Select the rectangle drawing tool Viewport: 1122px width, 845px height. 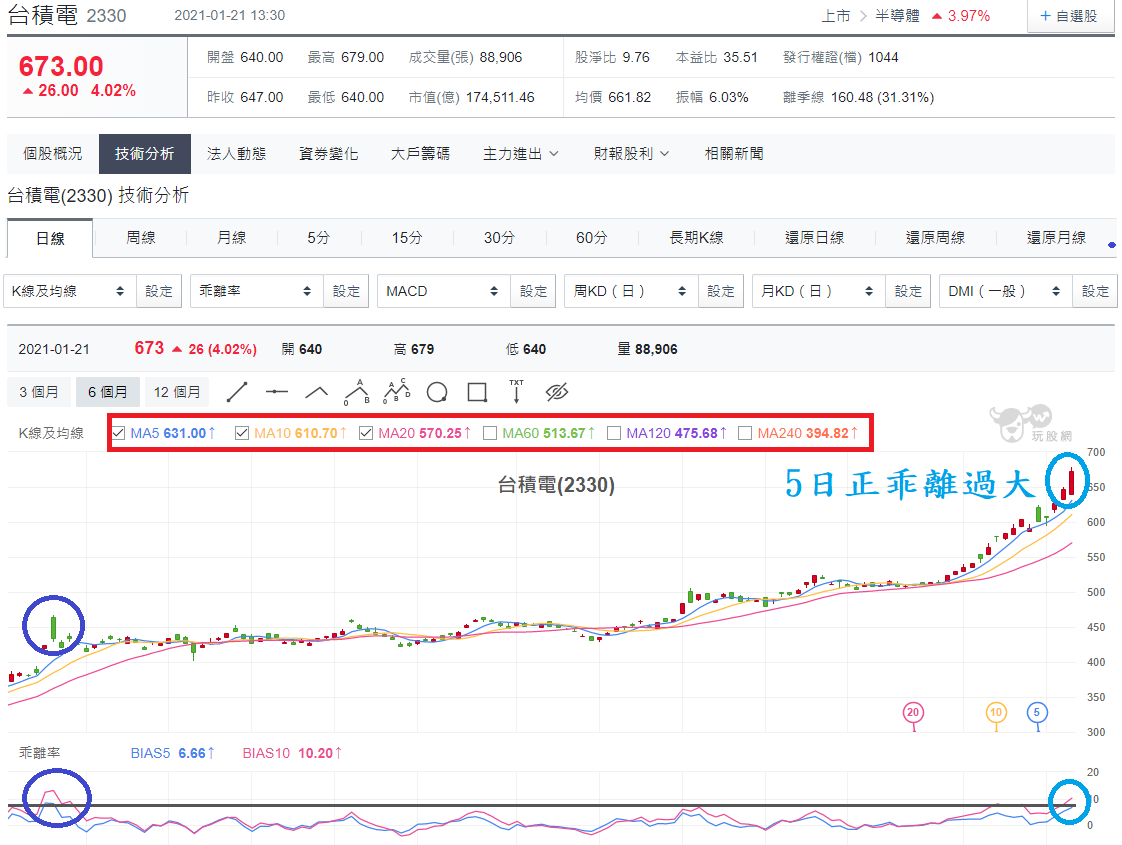click(477, 392)
